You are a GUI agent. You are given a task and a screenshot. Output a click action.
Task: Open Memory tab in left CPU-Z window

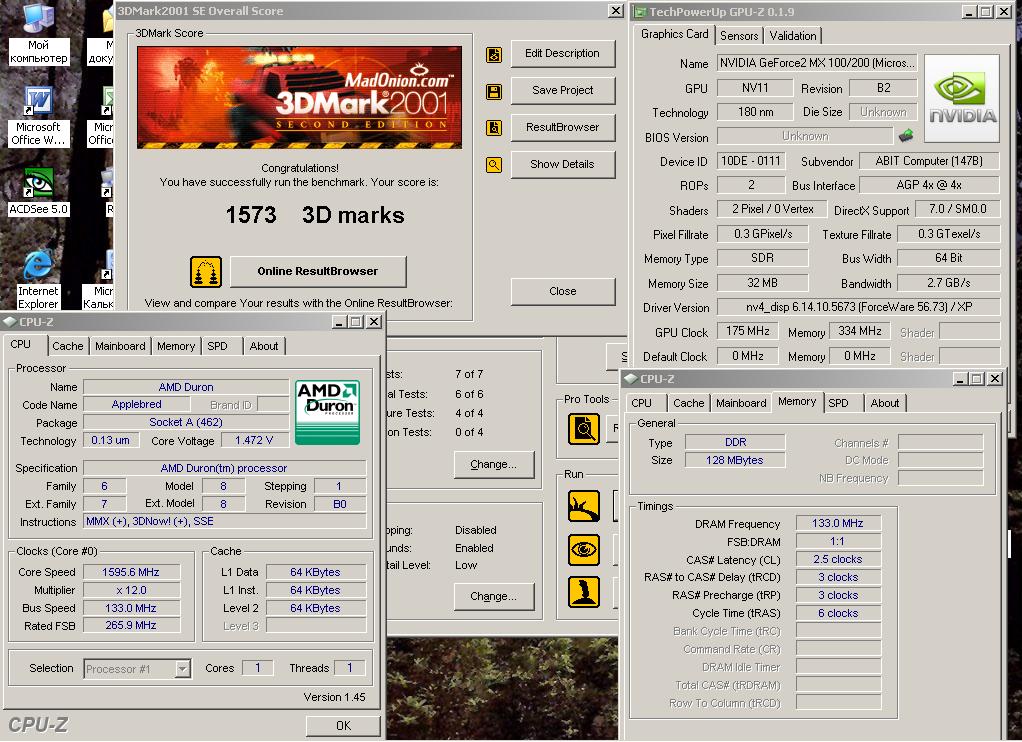click(176, 346)
